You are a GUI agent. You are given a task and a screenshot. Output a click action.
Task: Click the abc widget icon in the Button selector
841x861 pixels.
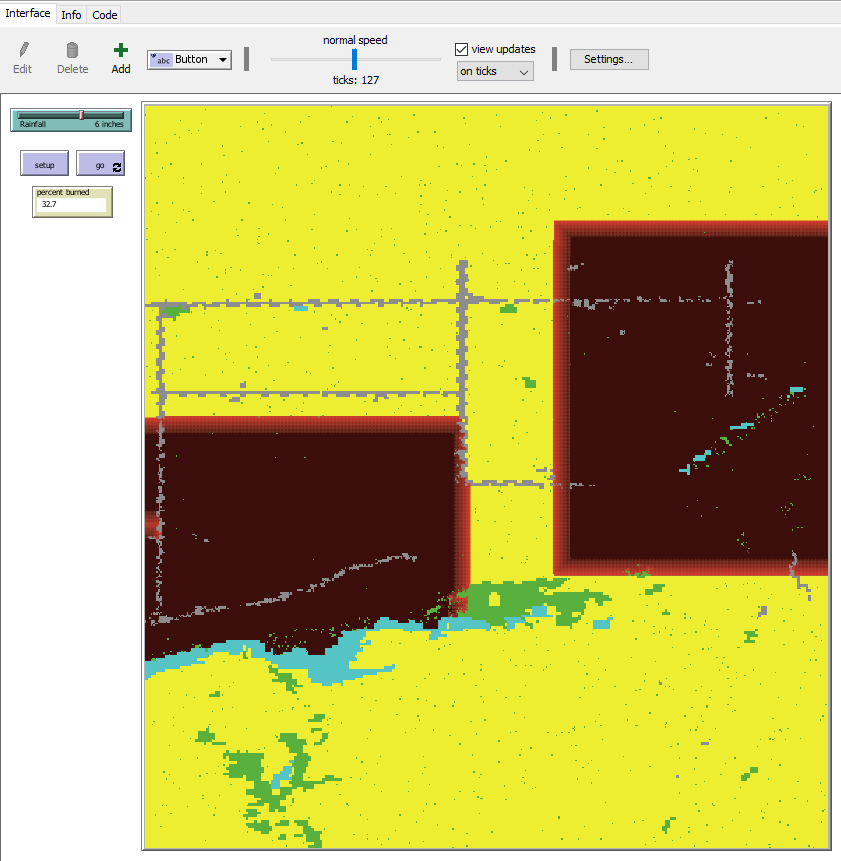161,60
